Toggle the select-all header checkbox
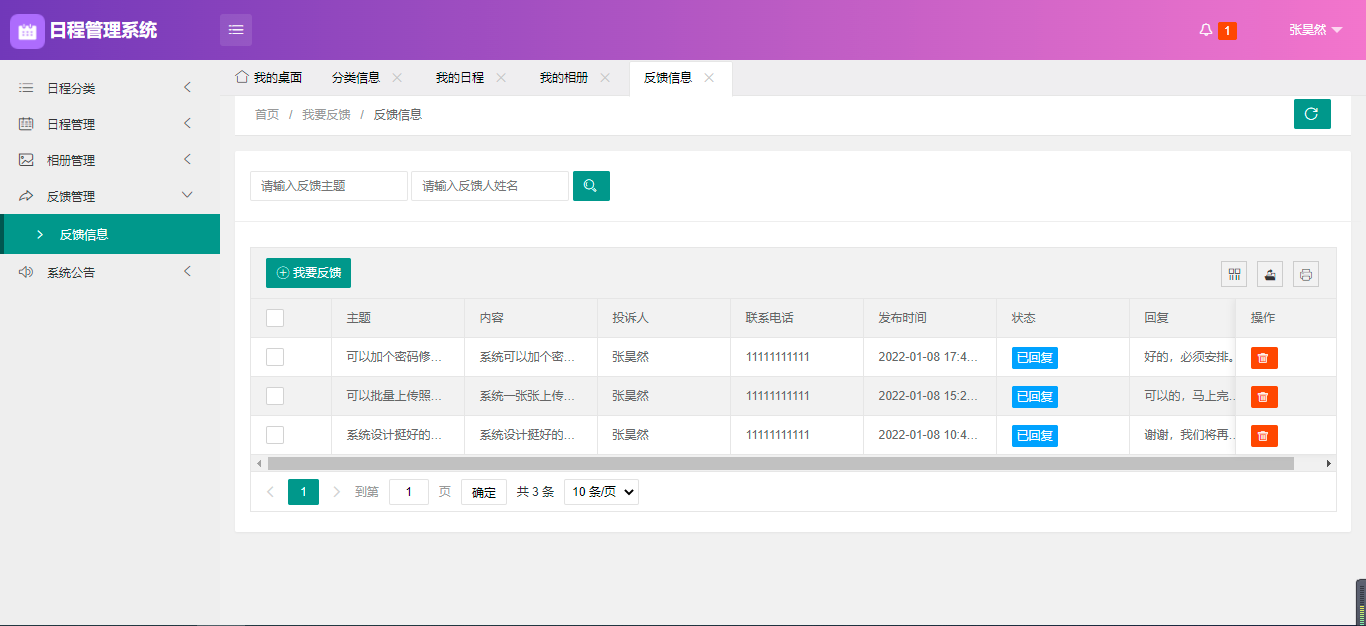The height and width of the screenshot is (626, 1366). pyautogui.click(x=275, y=318)
